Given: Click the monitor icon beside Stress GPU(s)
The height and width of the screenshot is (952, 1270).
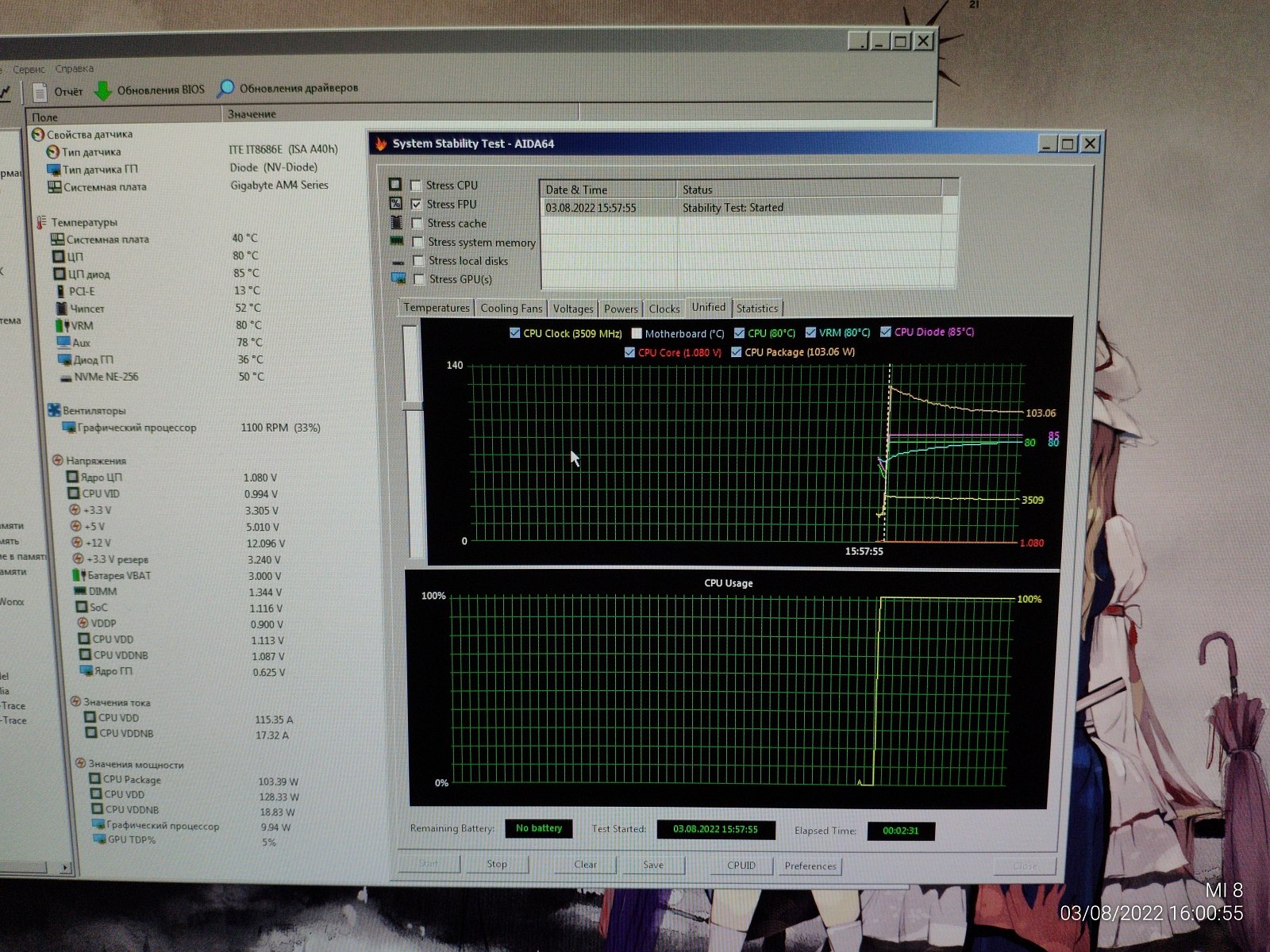Looking at the screenshot, I should pyautogui.click(x=398, y=278).
